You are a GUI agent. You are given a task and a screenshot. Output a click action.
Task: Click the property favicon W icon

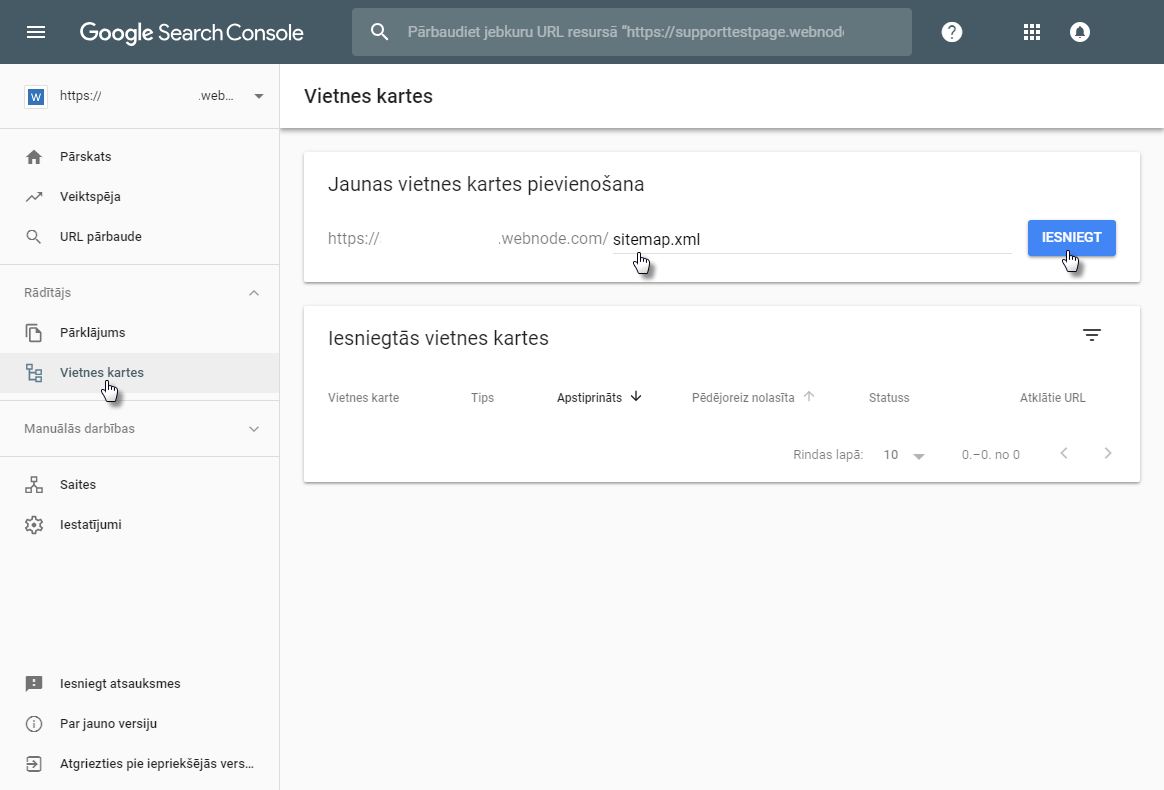36,97
